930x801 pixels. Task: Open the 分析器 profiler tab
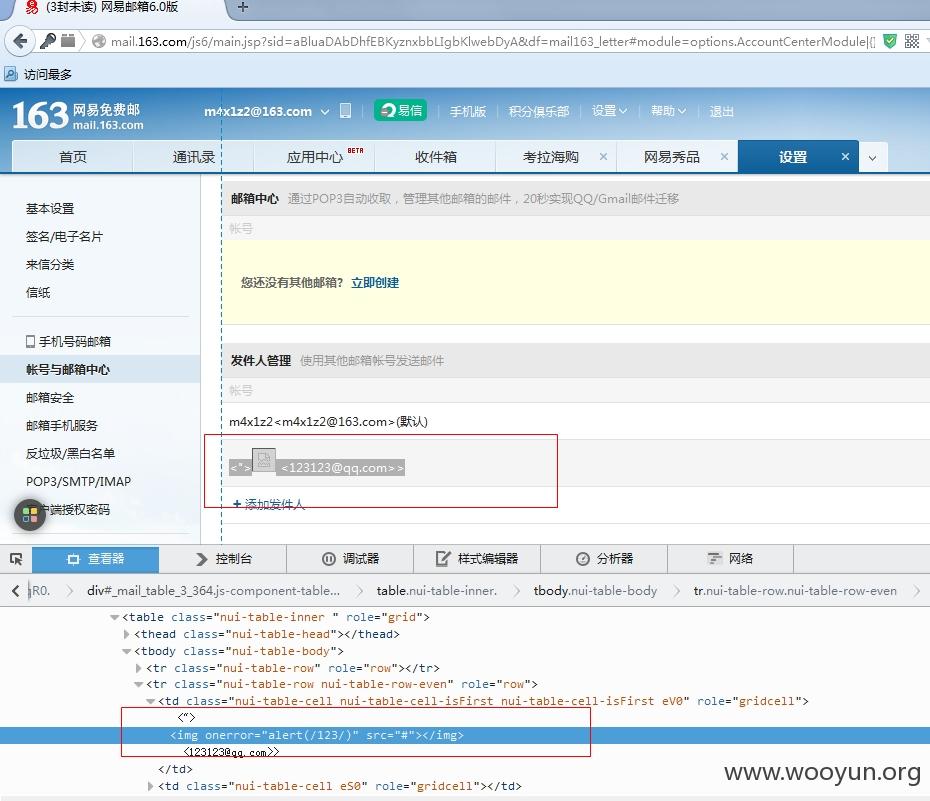click(604, 559)
